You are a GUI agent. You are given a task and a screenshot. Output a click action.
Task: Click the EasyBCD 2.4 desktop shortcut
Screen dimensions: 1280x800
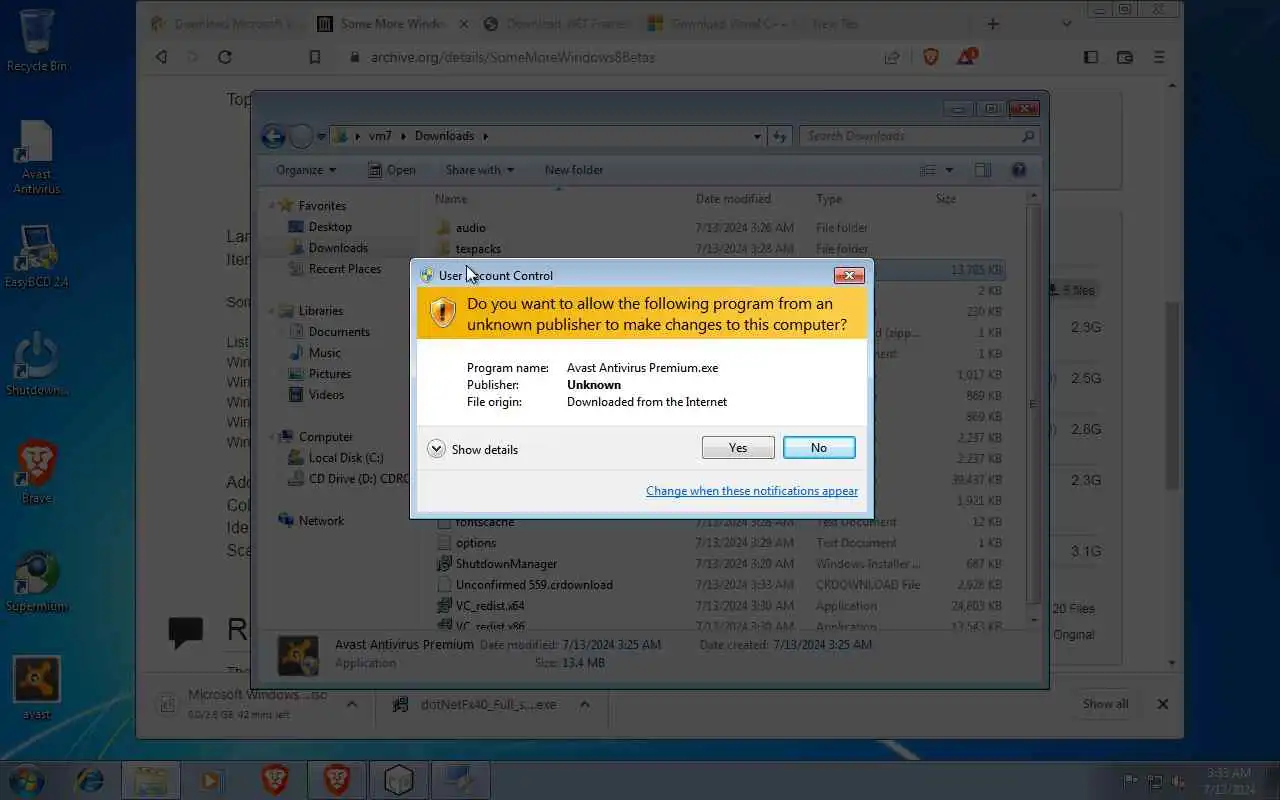coord(37,255)
